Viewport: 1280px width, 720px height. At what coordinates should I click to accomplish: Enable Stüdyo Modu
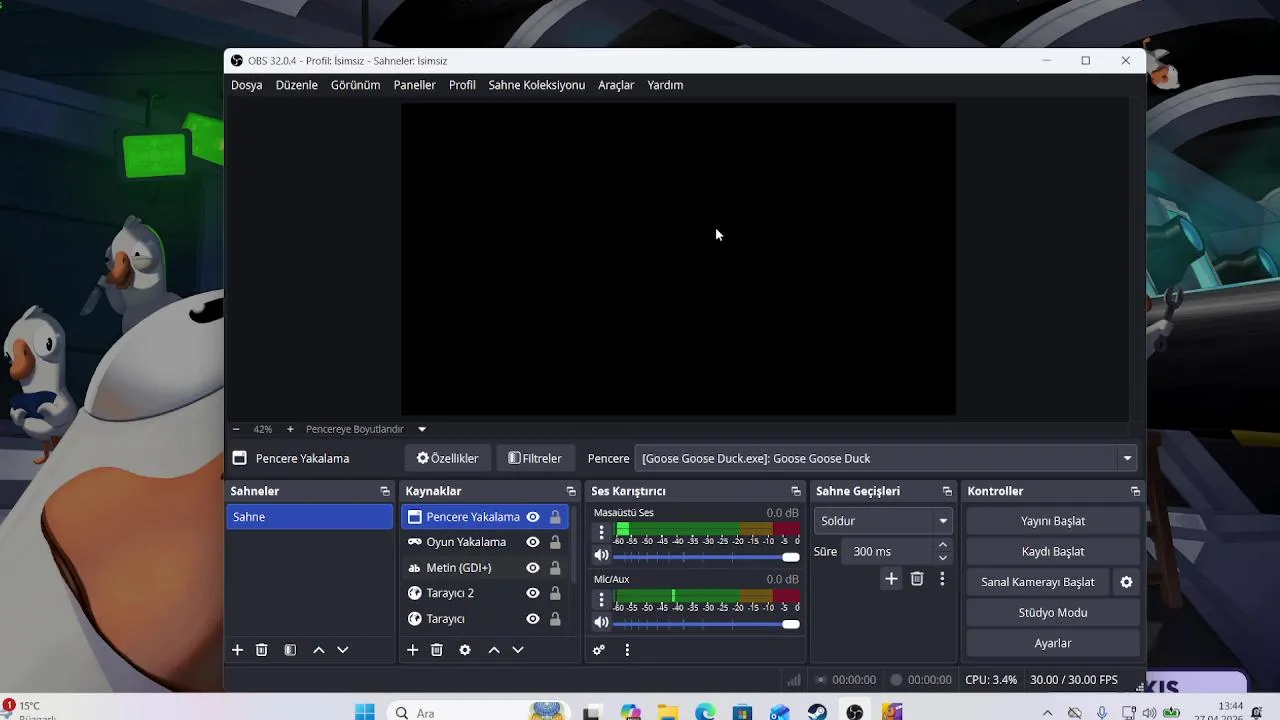1053,613
